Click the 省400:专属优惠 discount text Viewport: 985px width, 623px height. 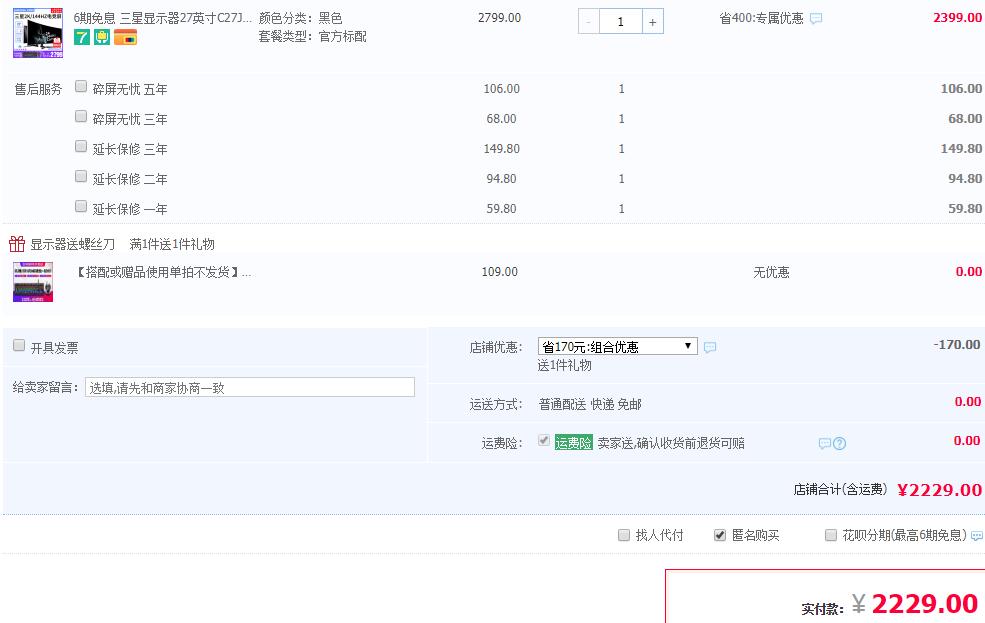pyautogui.click(x=761, y=19)
